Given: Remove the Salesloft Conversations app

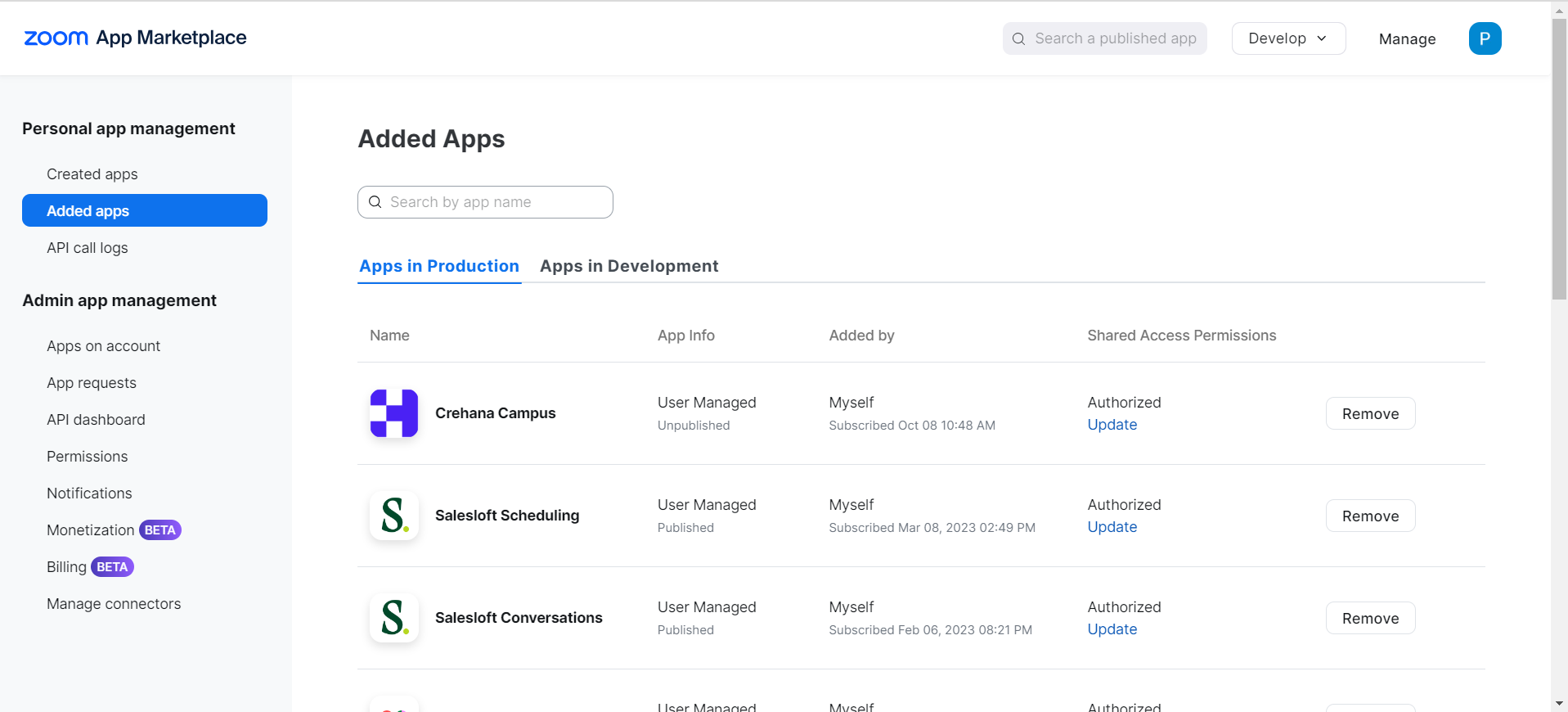Looking at the screenshot, I should pos(1370,618).
